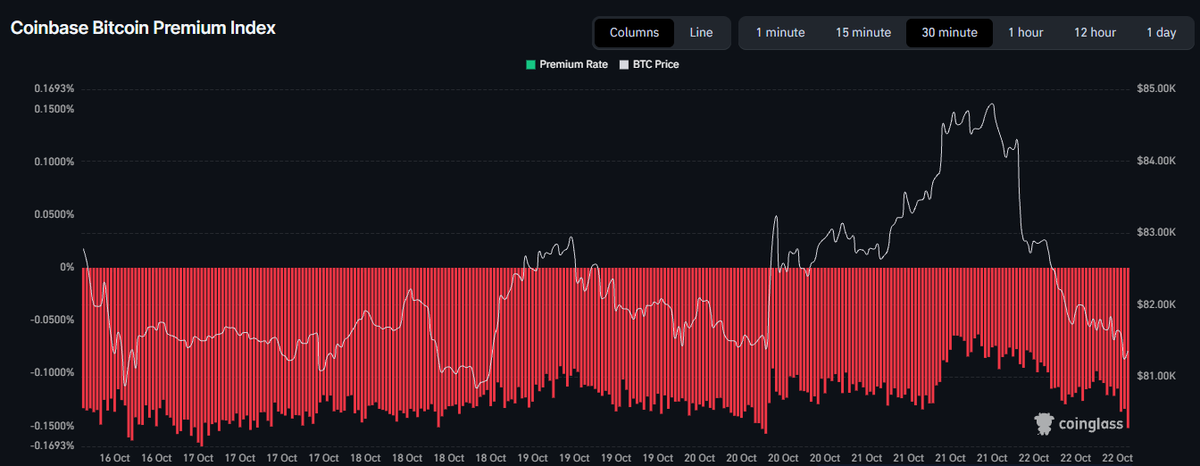This screenshot has height=466, width=1200.
Task: Click the -0.0500% axis label
Action: click(x=52, y=320)
